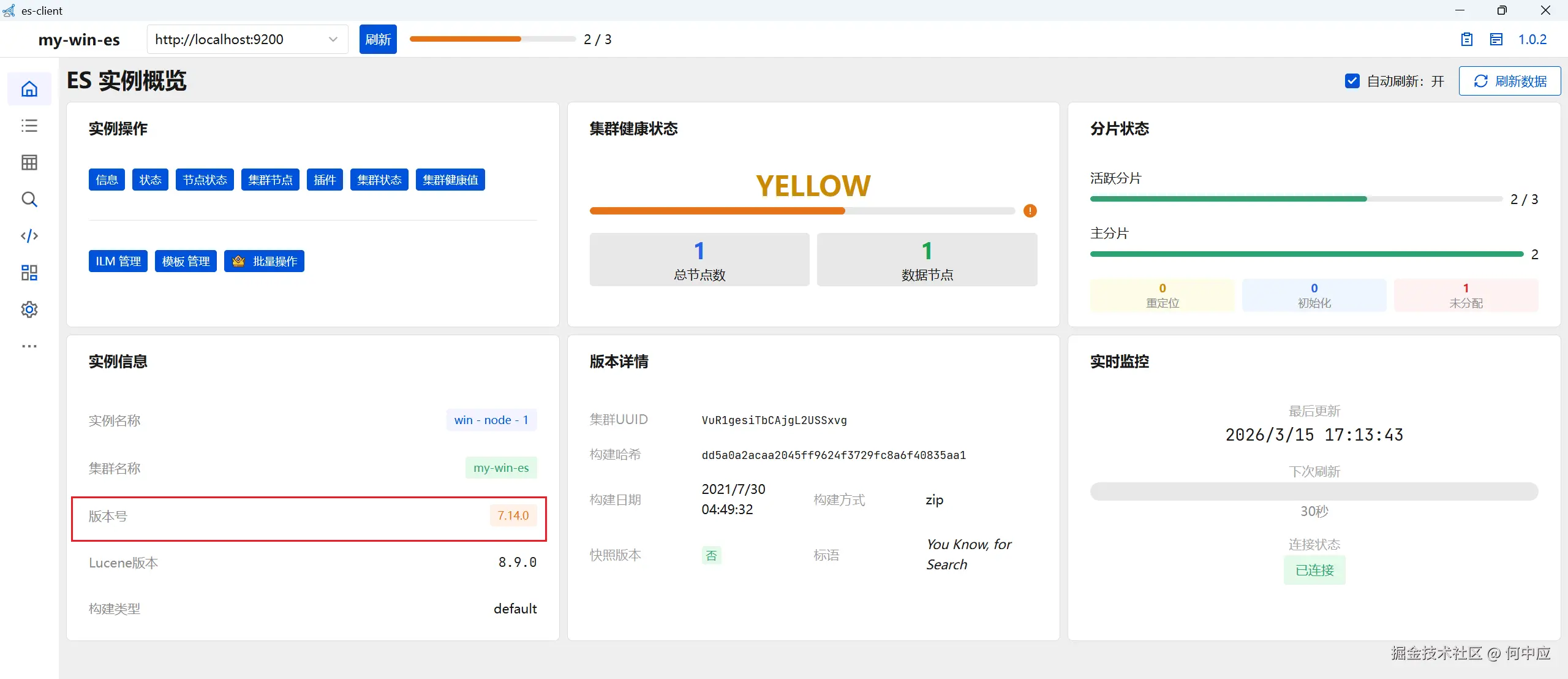Click the 刷新数据 button
Image resolution: width=1568 pixels, height=679 pixels.
pos(1509,81)
